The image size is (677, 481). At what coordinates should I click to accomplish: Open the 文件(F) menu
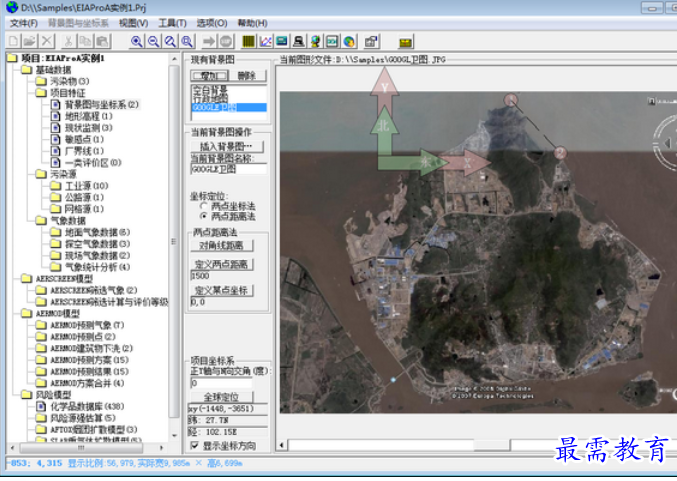pyautogui.click(x=24, y=23)
